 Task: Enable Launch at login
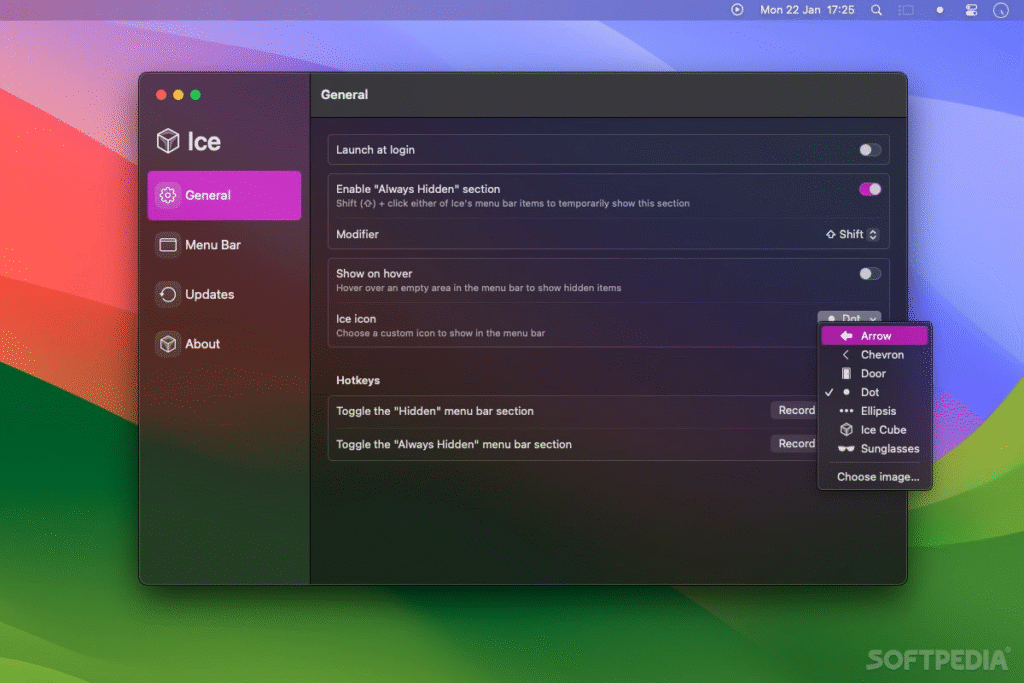click(869, 148)
